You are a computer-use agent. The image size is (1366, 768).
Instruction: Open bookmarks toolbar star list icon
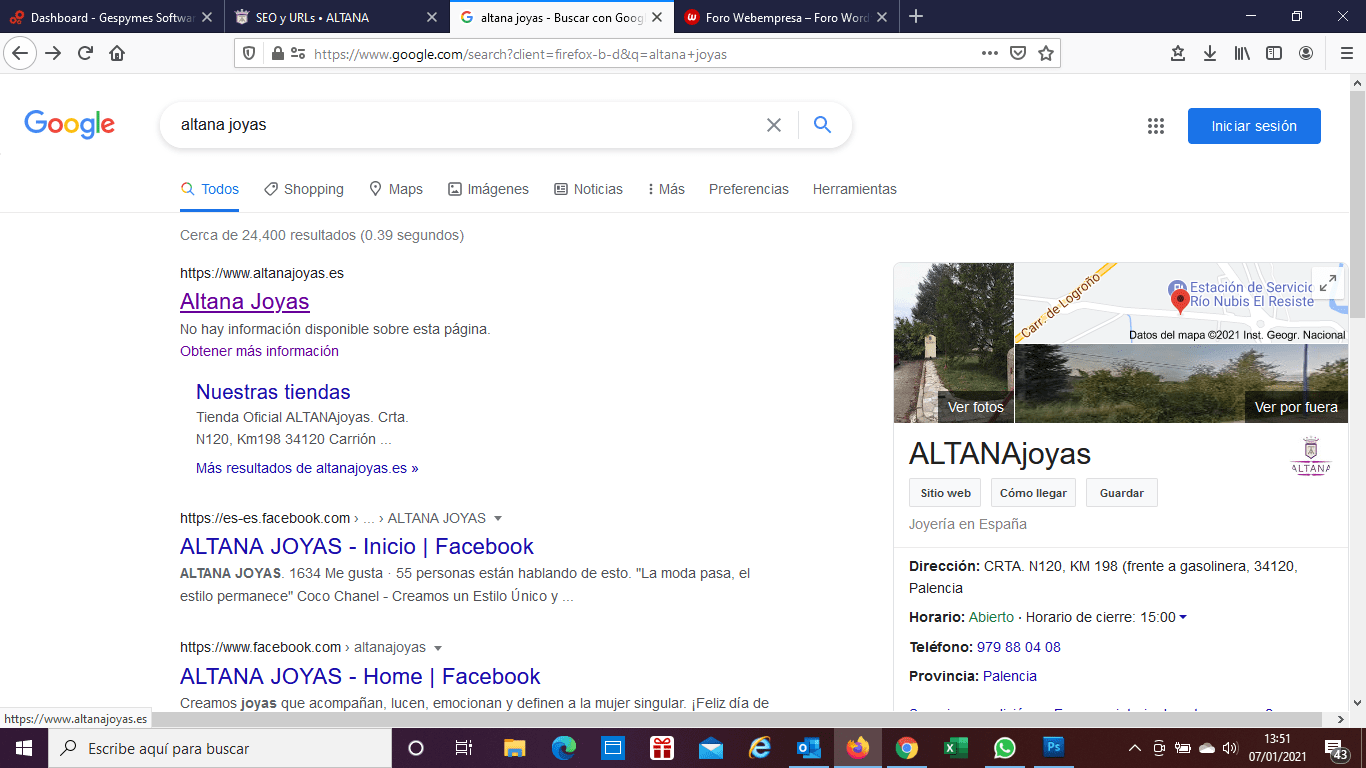tap(1178, 54)
